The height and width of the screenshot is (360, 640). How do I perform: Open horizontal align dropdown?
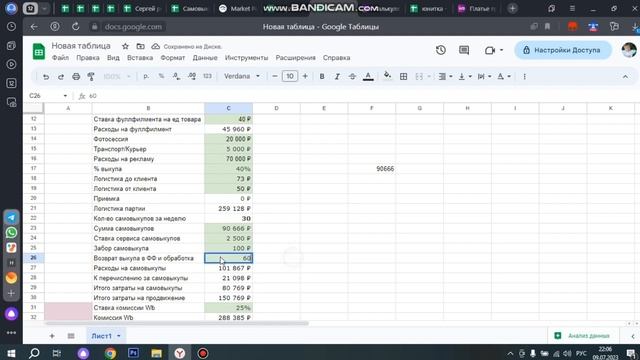(x=445, y=76)
